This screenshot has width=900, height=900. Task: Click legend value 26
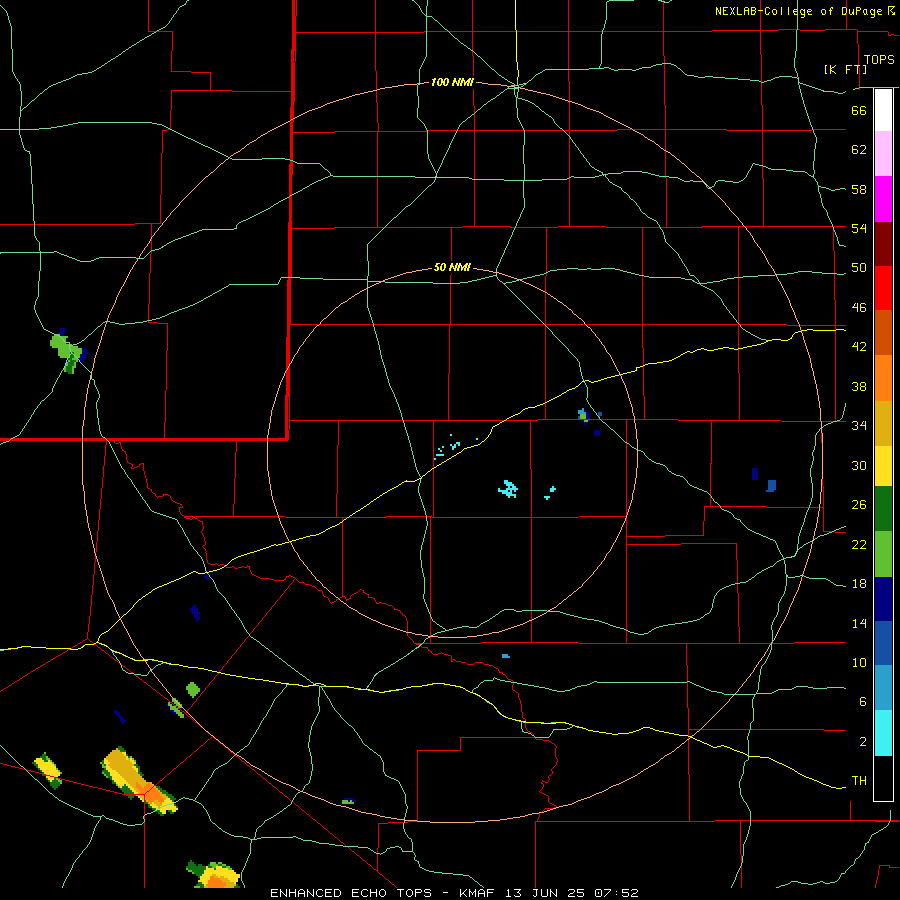tap(859, 505)
